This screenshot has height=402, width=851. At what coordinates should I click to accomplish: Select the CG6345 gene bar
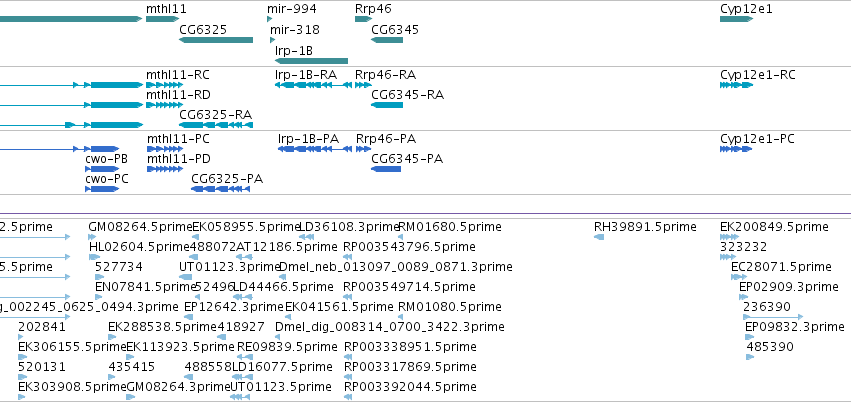(x=387, y=40)
